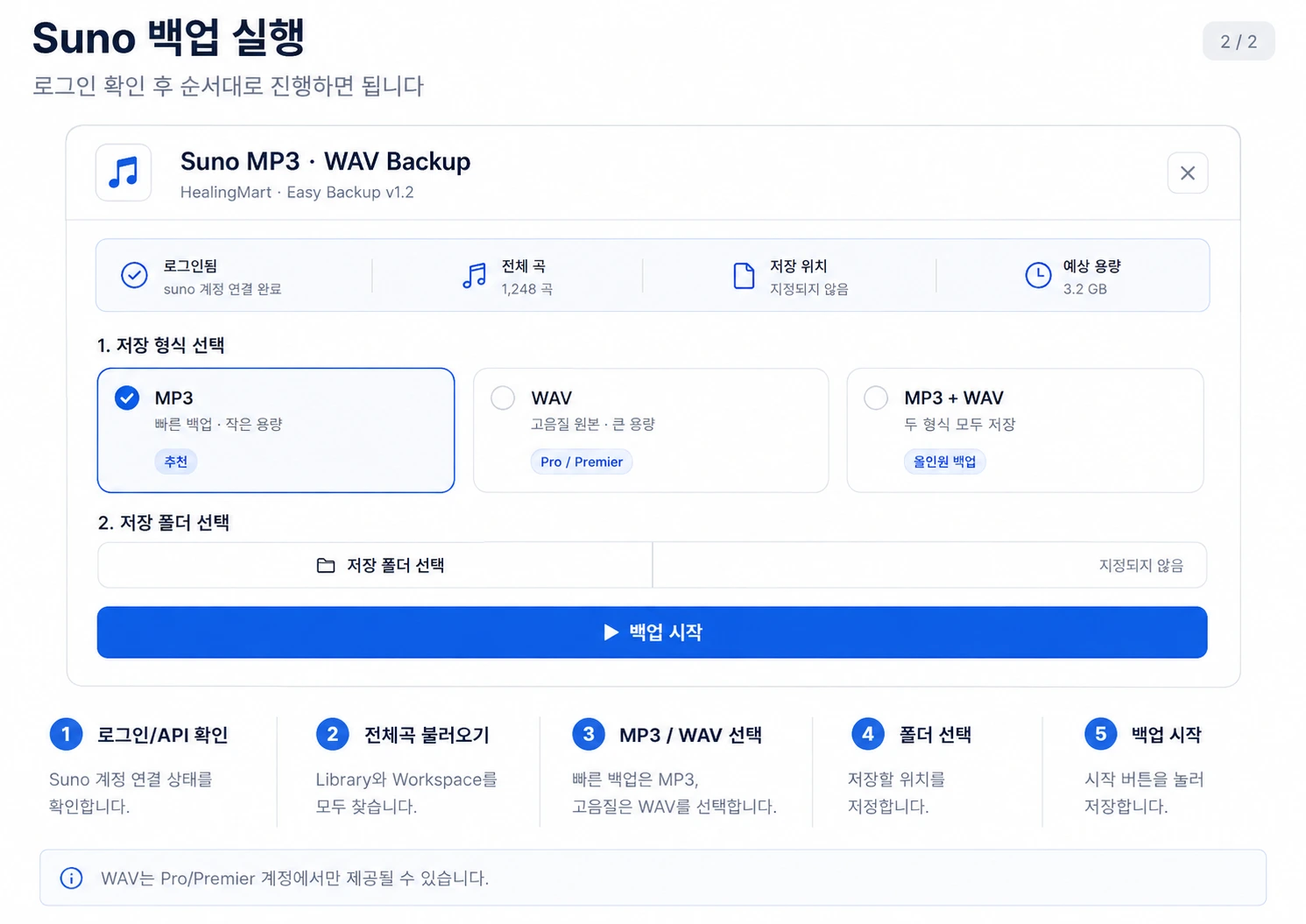Click the 지정되지 않음 folder path field

pyautogui.click(x=929, y=565)
